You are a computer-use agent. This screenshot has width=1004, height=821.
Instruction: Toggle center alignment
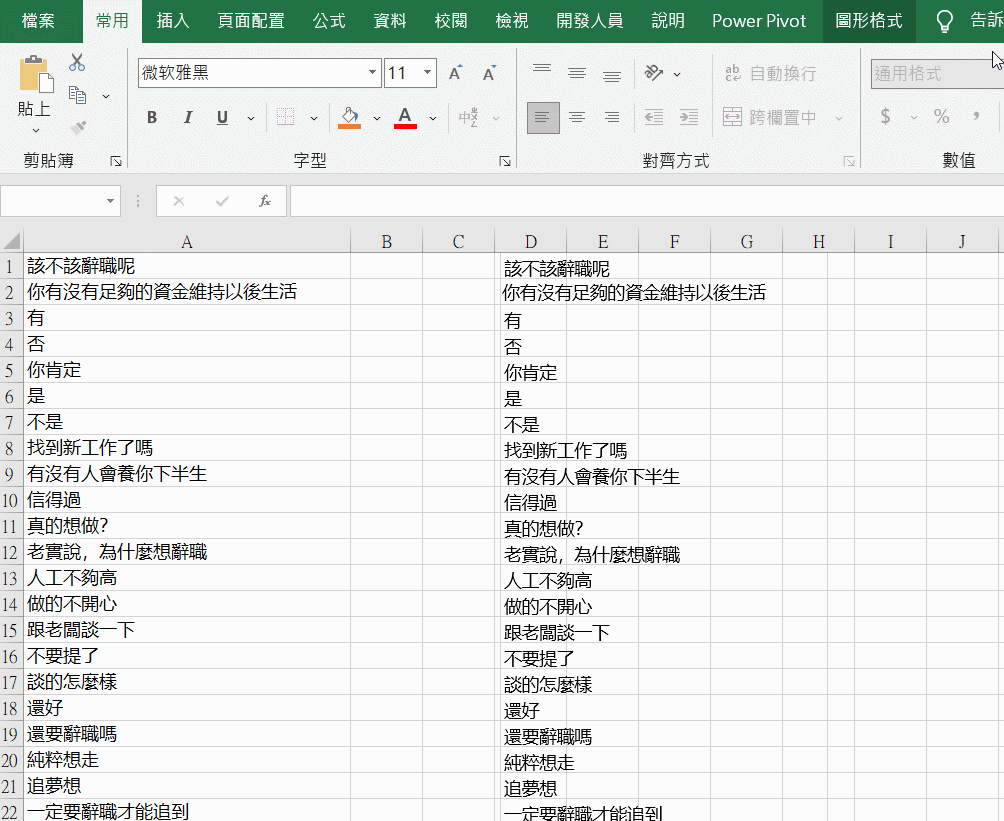(577, 117)
